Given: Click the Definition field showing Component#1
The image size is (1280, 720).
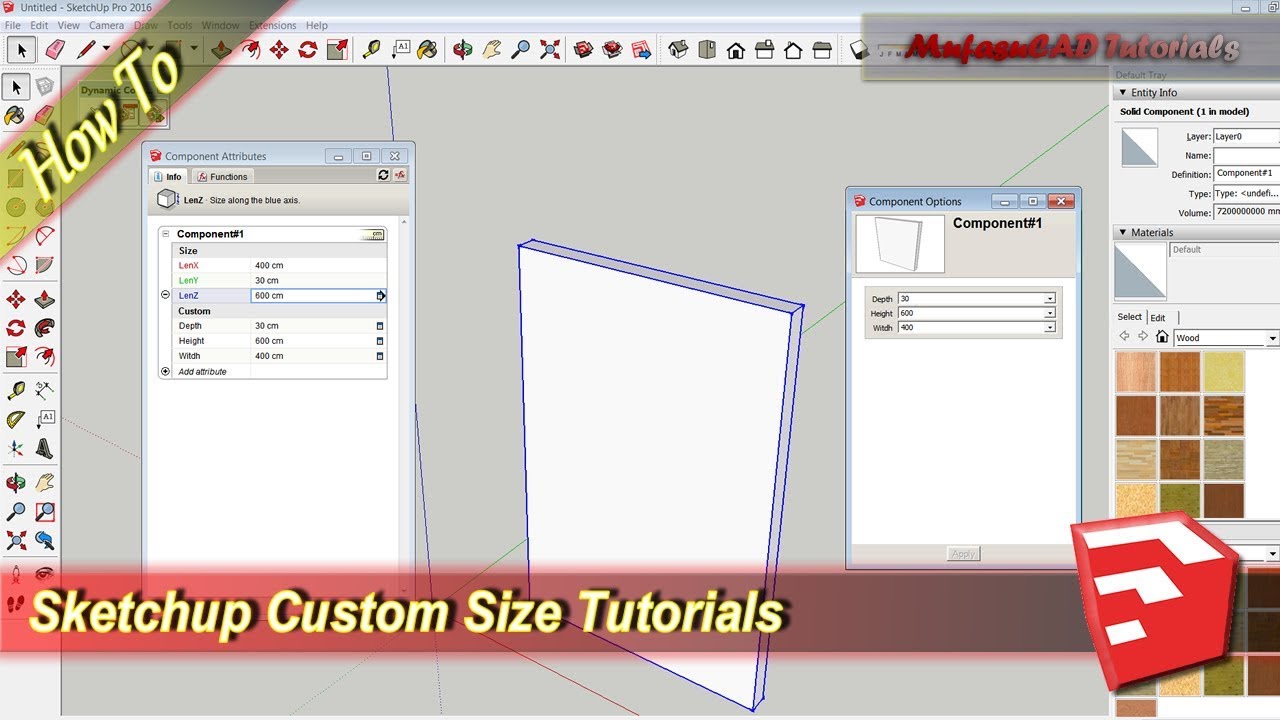Looking at the screenshot, I should coord(1246,174).
